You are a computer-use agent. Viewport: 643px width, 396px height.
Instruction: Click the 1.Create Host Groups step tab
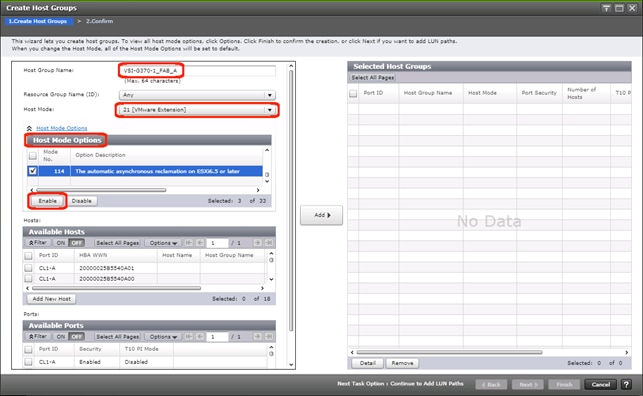click(39, 21)
